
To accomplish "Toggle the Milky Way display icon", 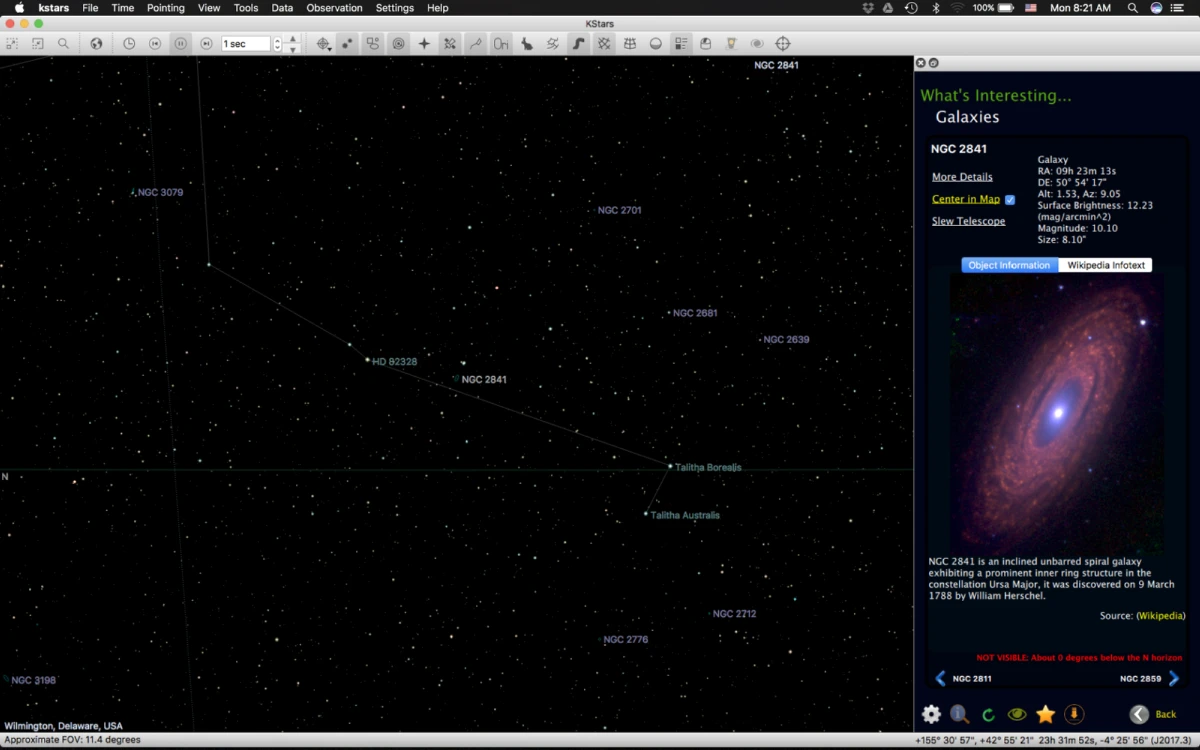I will point(578,44).
